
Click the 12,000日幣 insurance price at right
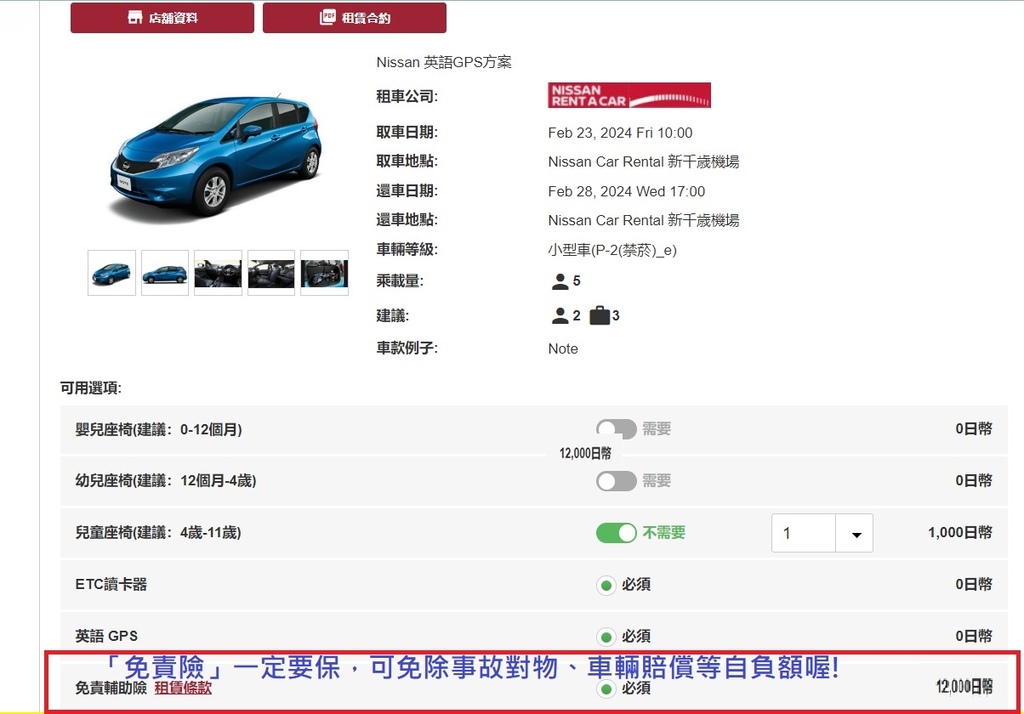(964, 687)
